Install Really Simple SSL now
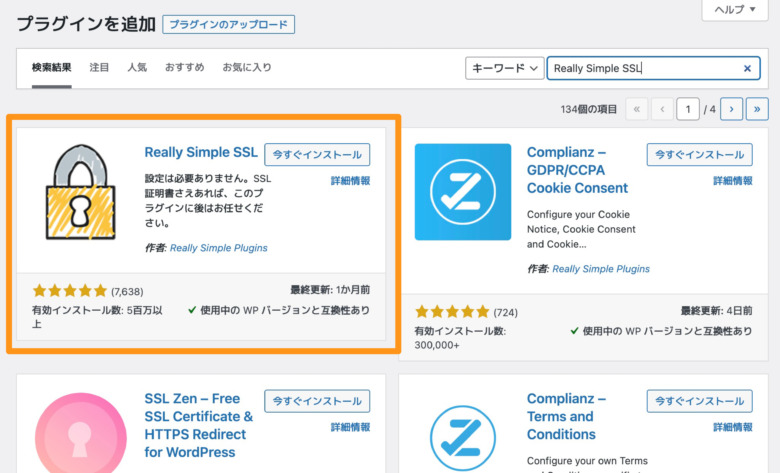 tap(317, 155)
